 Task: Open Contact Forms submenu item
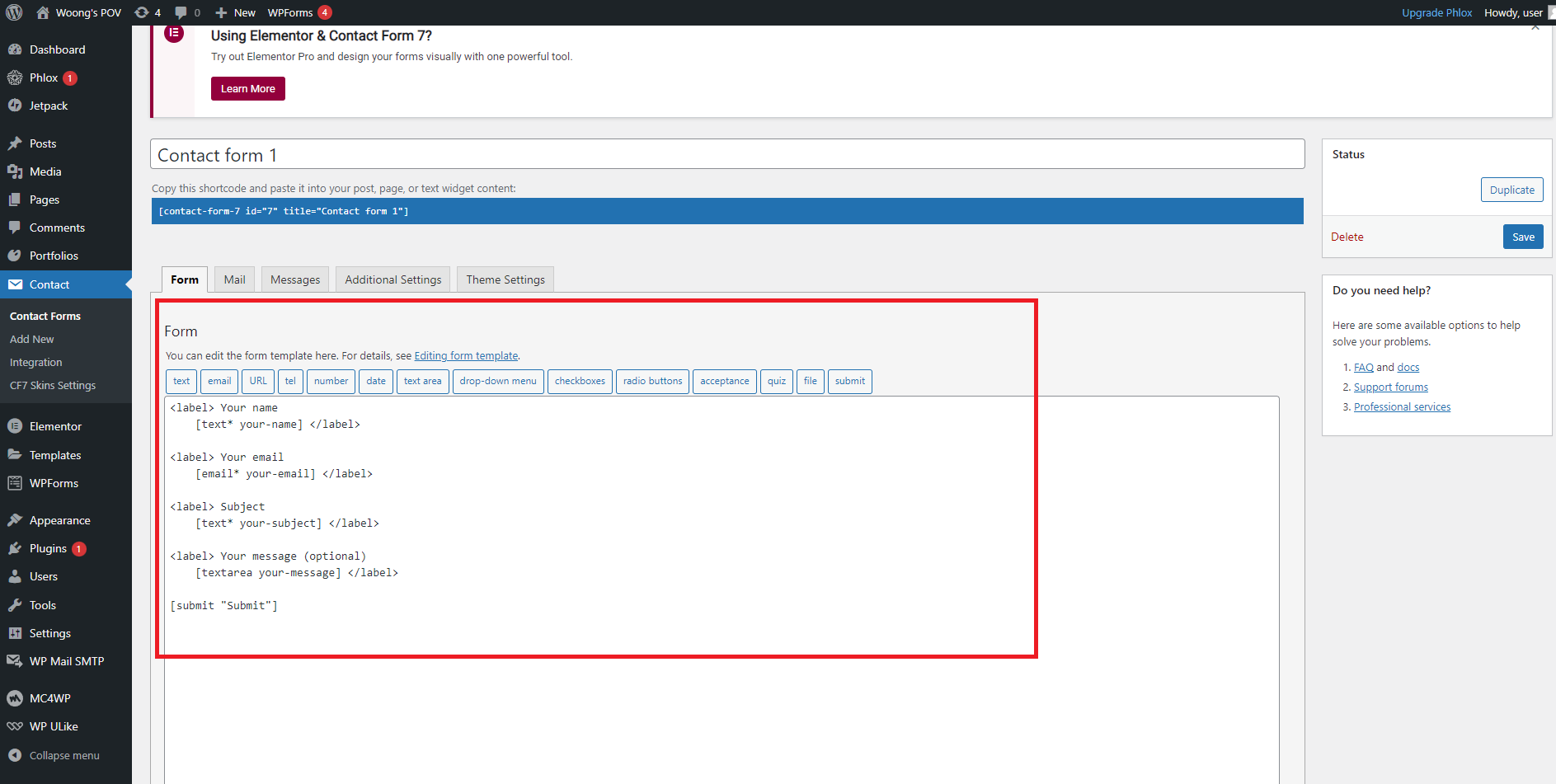click(45, 316)
